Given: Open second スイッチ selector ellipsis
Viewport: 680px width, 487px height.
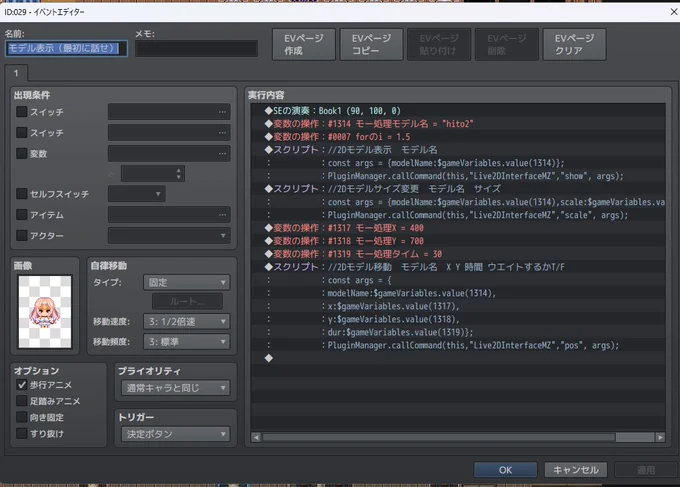Looking at the screenshot, I should point(222,132).
